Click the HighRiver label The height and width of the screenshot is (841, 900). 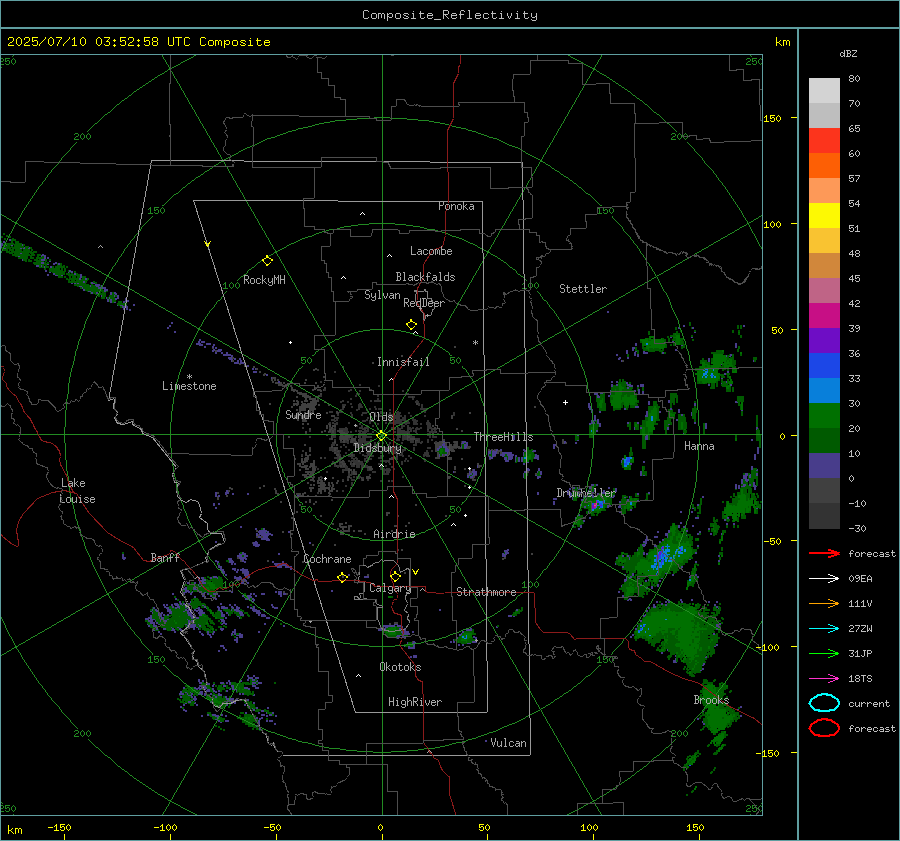click(415, 702)
